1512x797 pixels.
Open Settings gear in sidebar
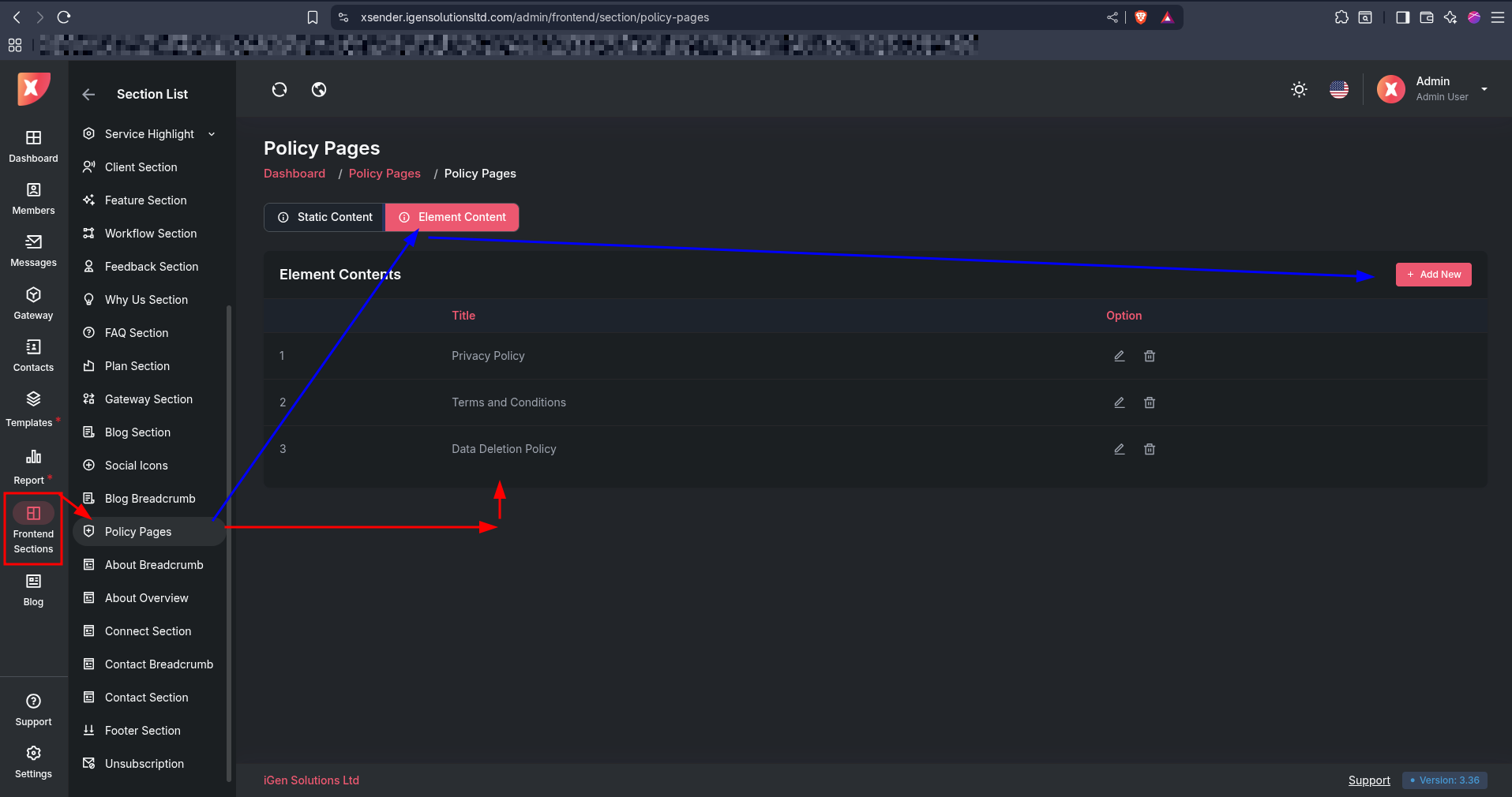click(33, 761)
